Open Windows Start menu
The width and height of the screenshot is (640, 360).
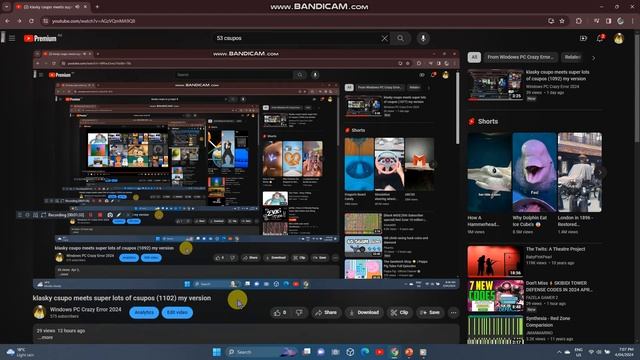coord(217,352)
